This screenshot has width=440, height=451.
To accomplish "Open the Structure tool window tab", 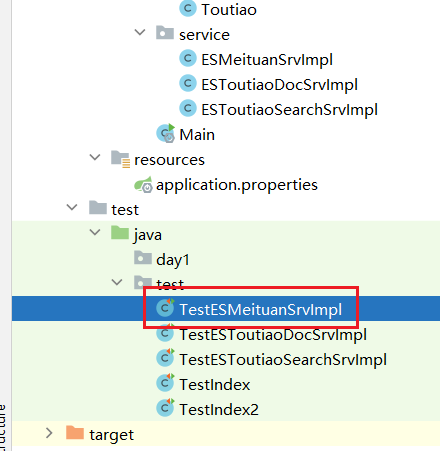I will click(3, 428).
